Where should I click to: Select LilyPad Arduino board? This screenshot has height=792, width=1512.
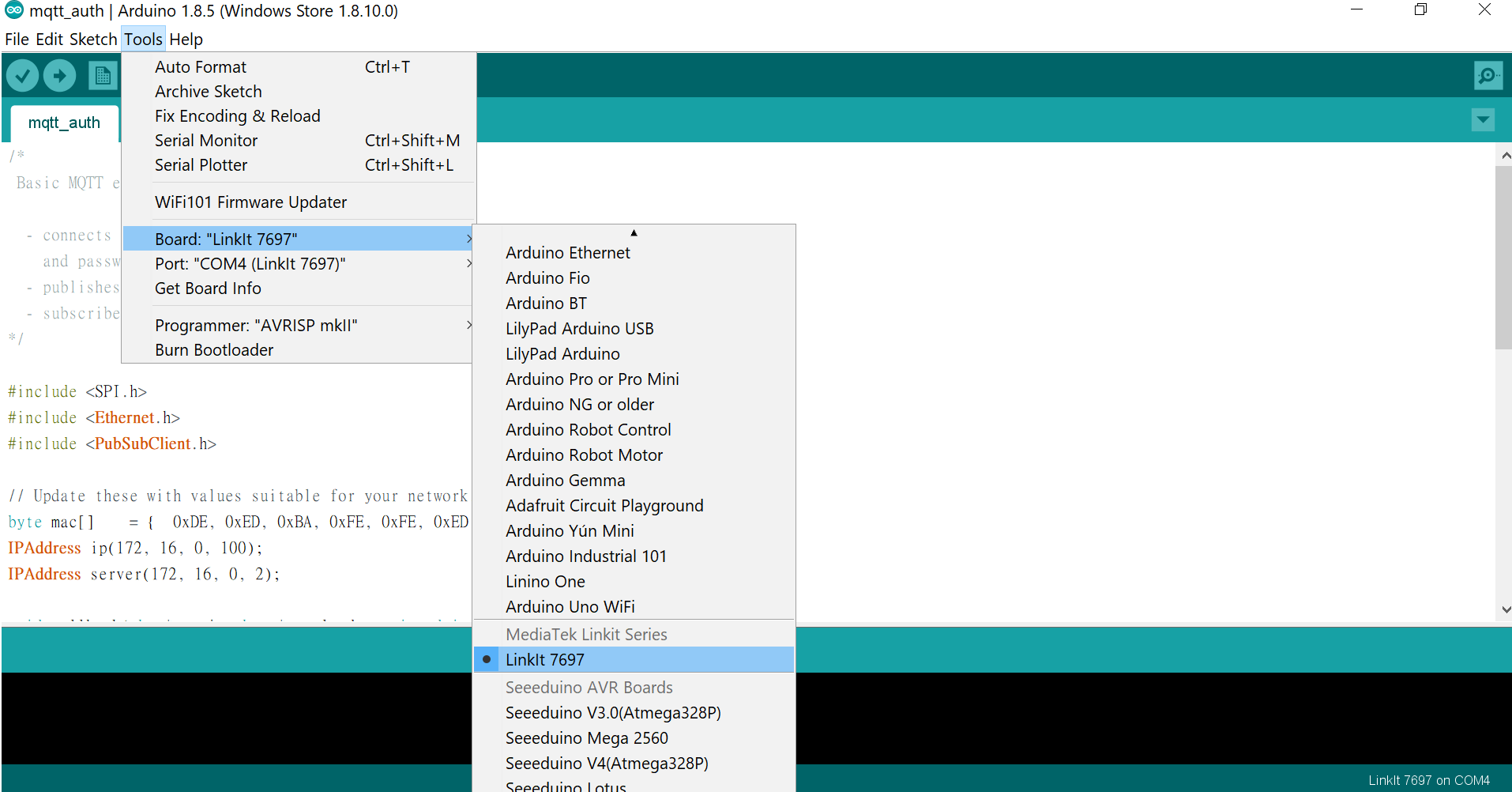(634, 354)
